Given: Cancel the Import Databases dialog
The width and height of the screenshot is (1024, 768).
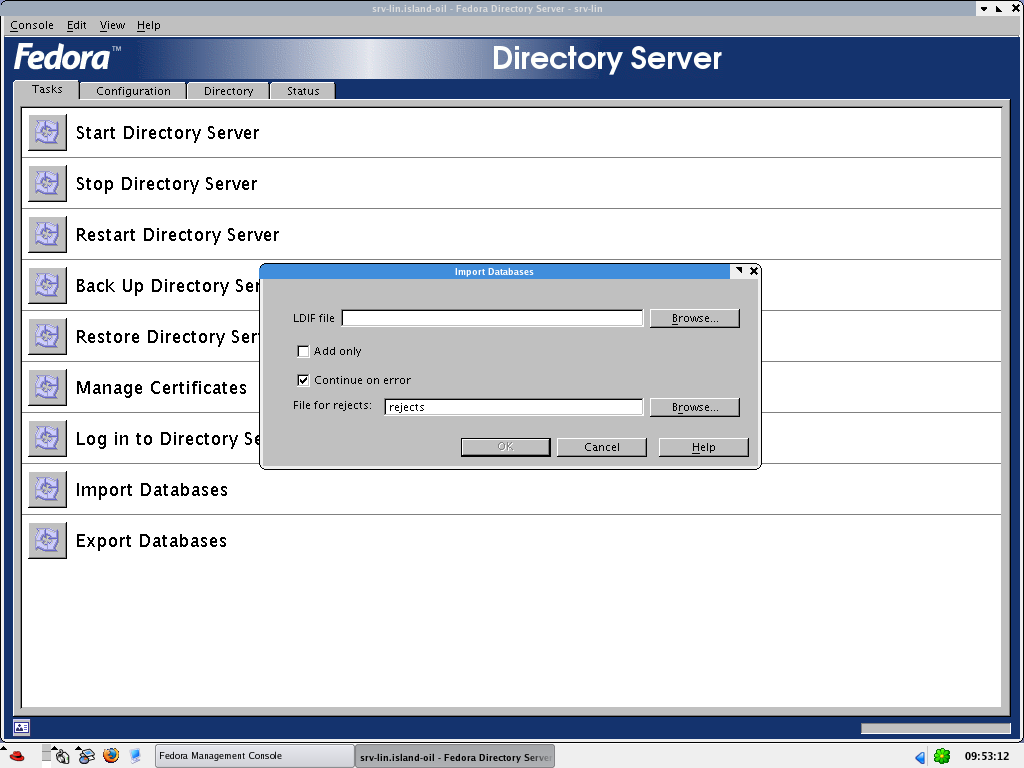Looking at the screenshot, I should 601,447.
